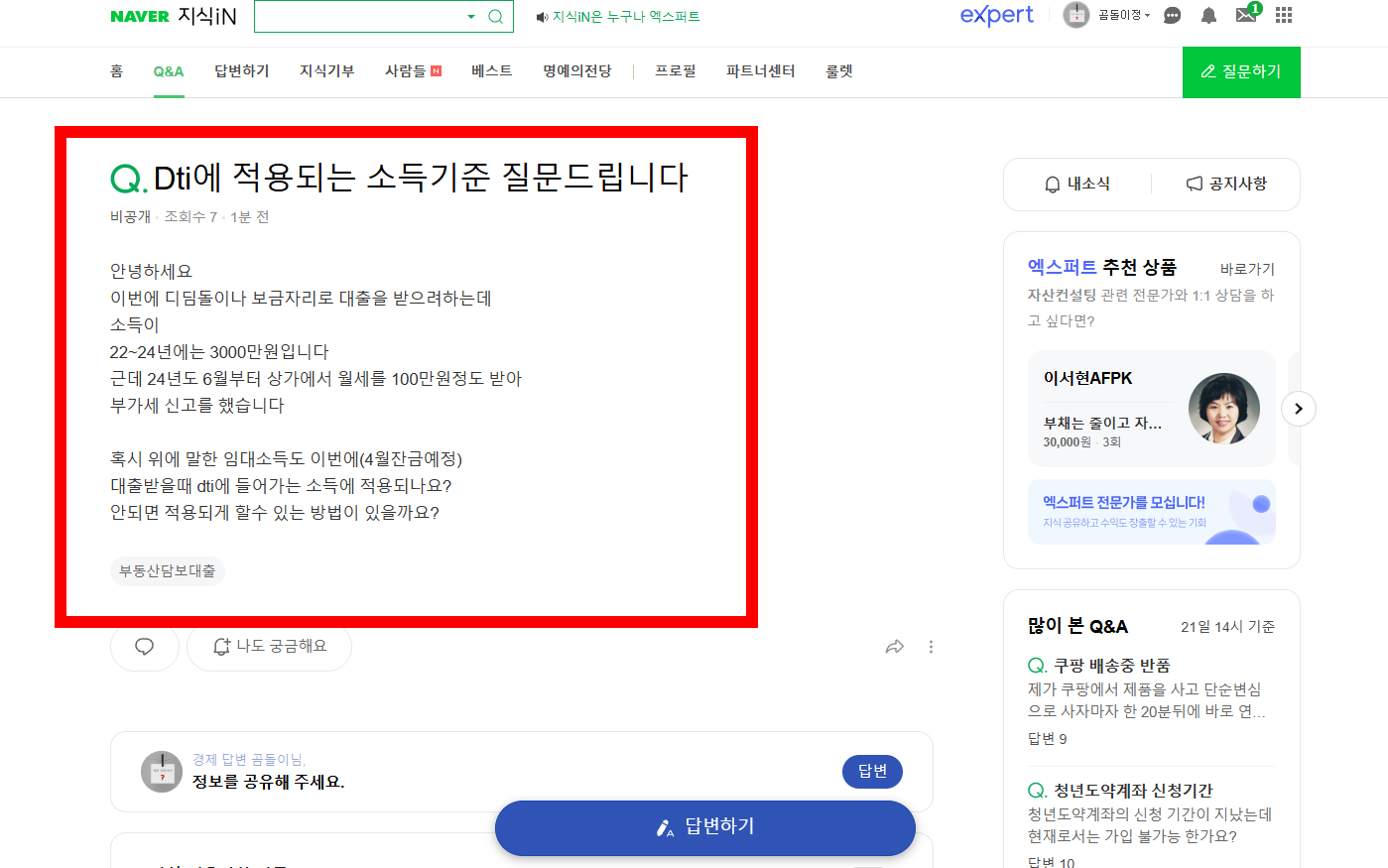Image resolution: width=1388 pixels, height=868 pixels.
Task: Open 내소식 in the sidebar
Action: (x=1077, y=185)
